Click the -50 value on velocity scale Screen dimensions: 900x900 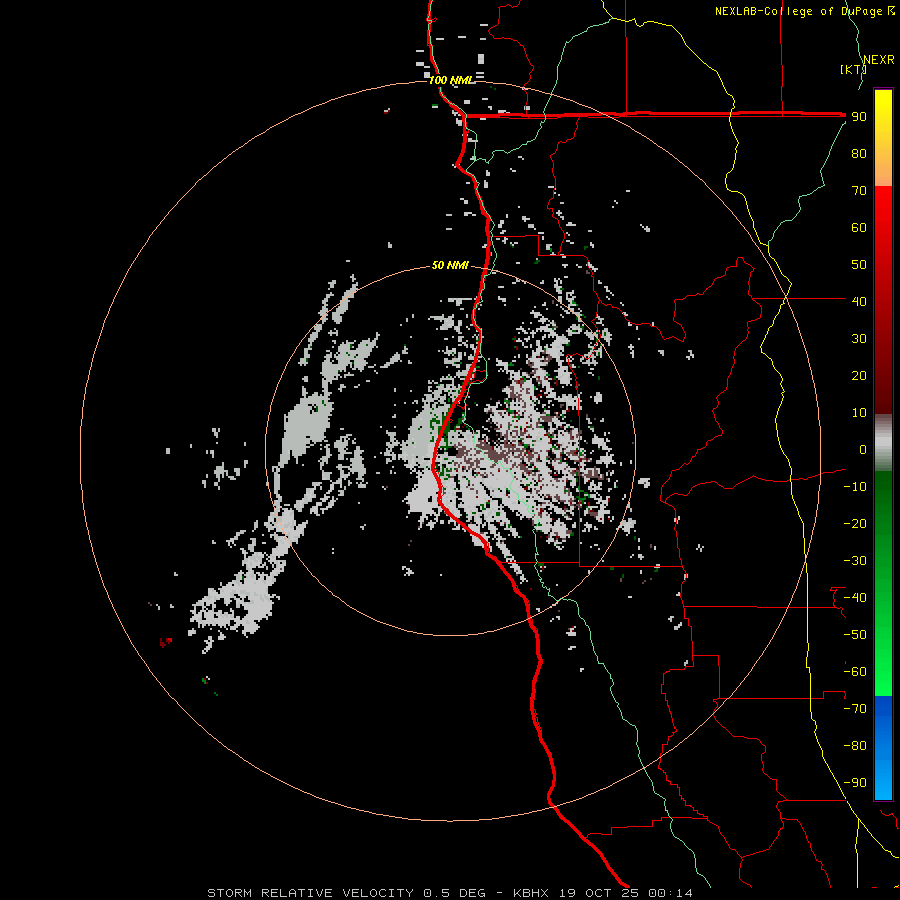coord(855,635)
